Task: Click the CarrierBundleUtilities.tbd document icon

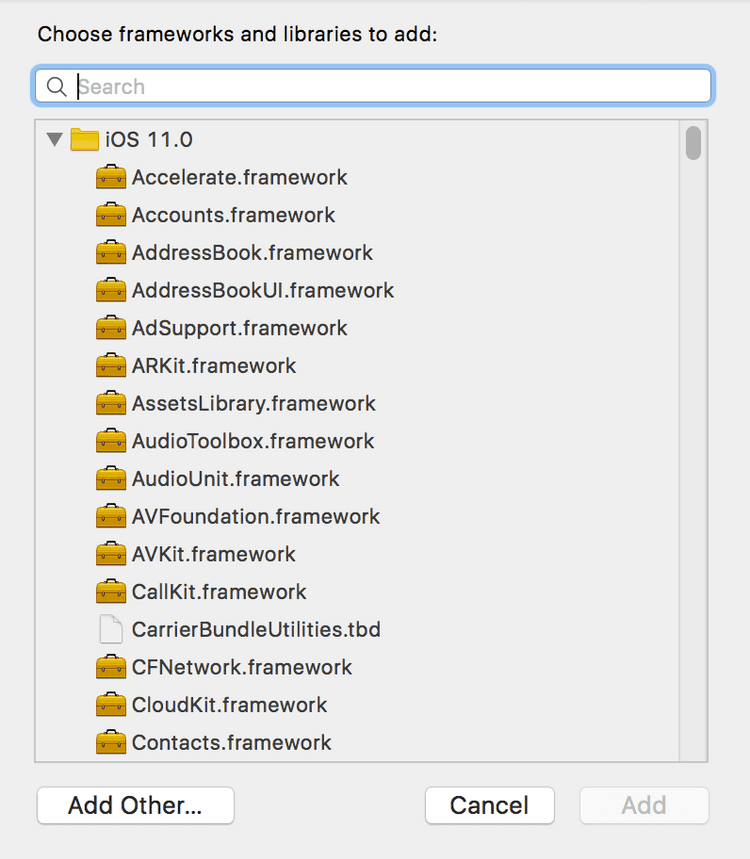Action: 111,629
